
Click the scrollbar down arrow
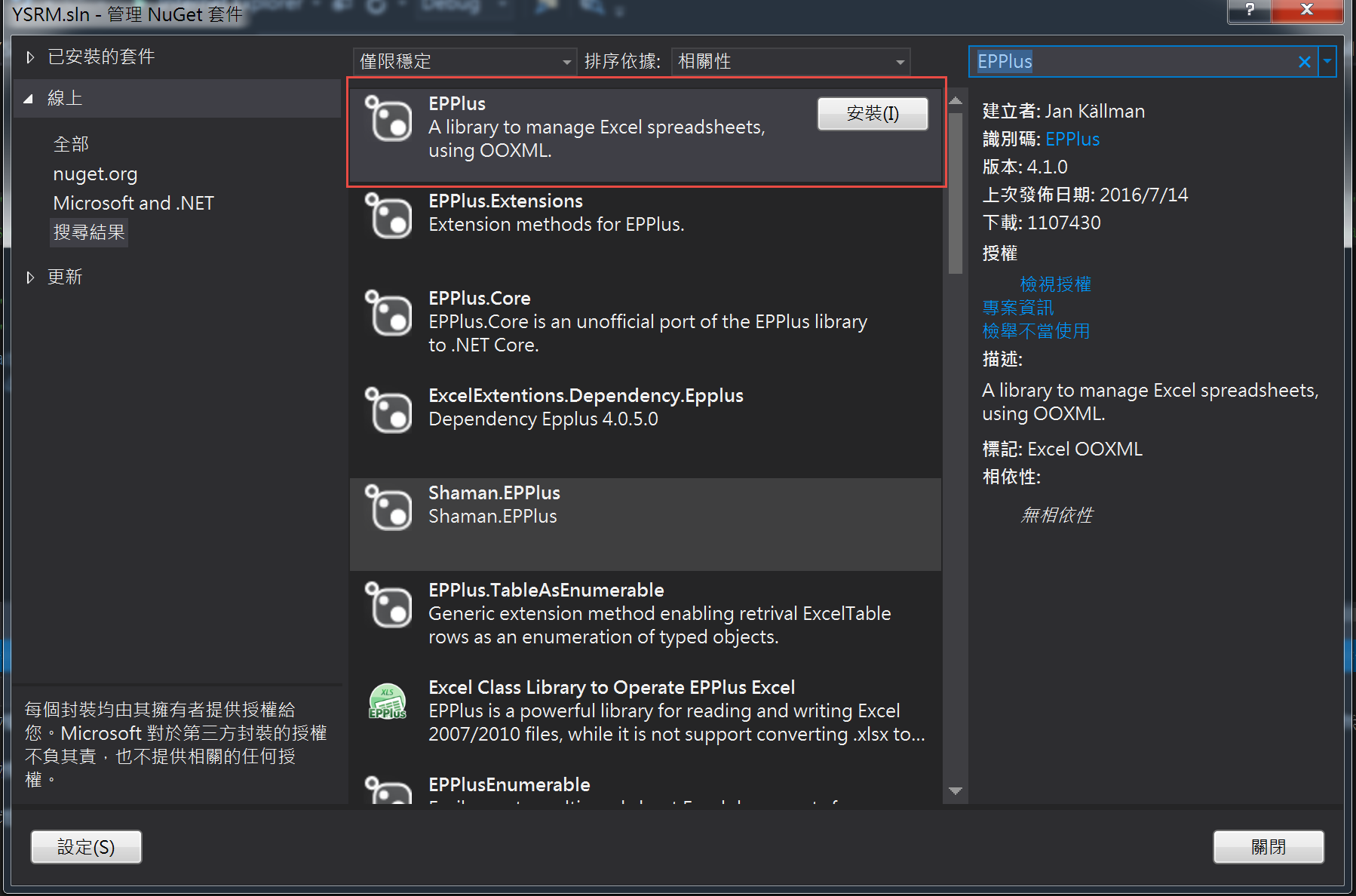pyautogui.click(x=956, y=791)
